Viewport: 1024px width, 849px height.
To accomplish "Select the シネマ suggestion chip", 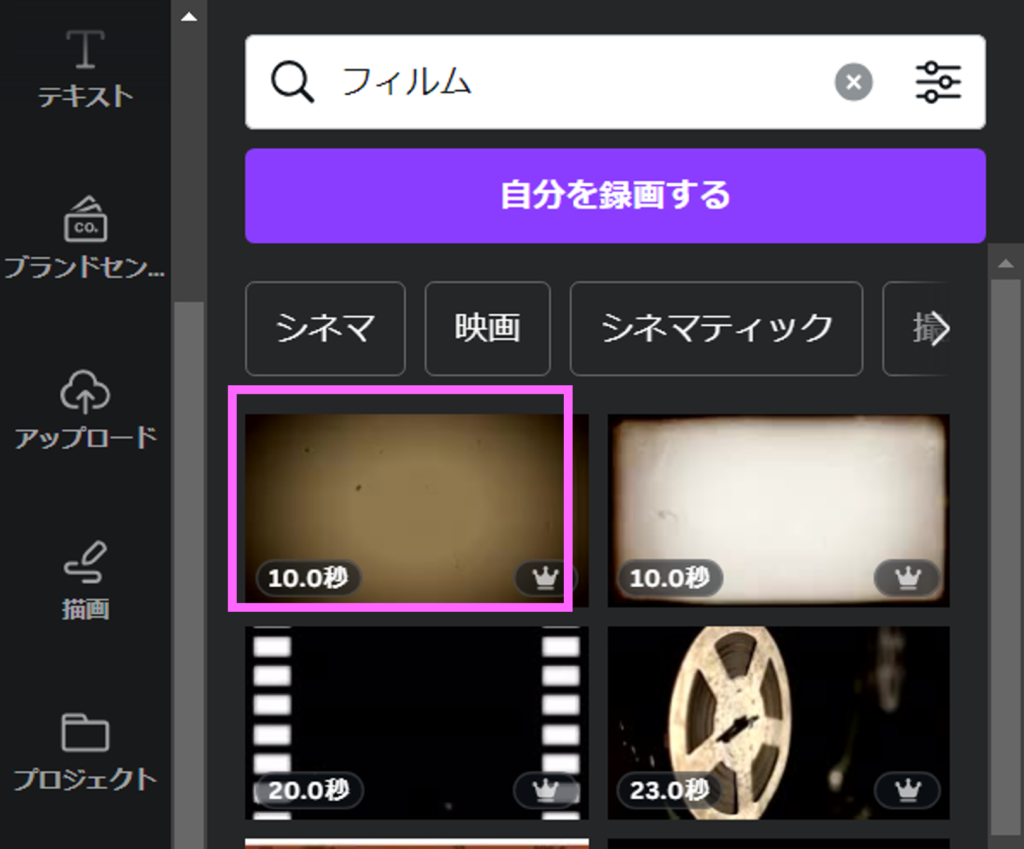I will click(325, 328).
